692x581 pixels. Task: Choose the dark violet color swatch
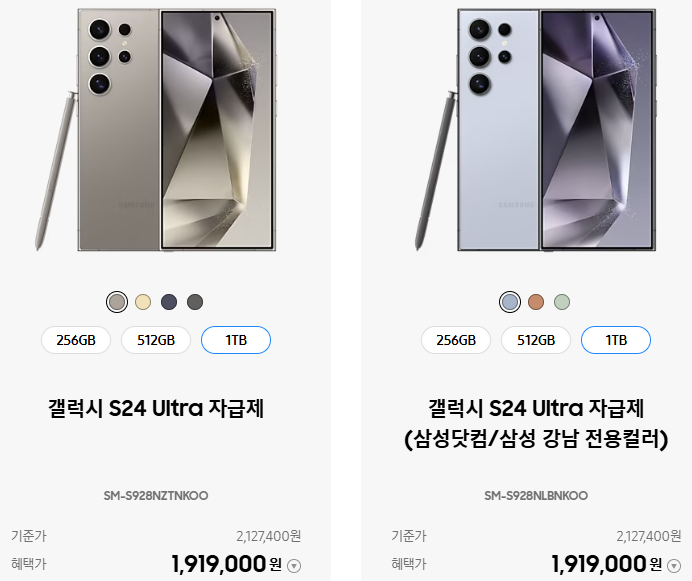(169, 302)
